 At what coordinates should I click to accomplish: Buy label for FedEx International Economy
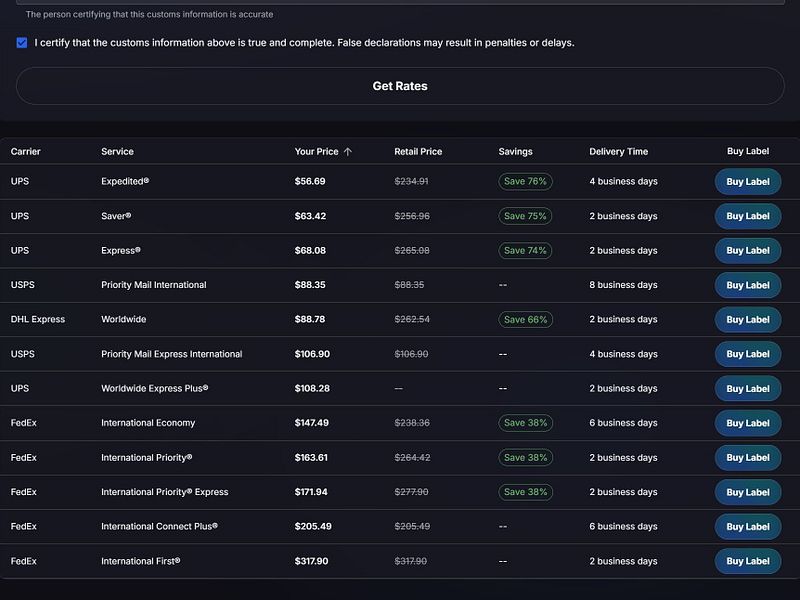pos(748,423)
